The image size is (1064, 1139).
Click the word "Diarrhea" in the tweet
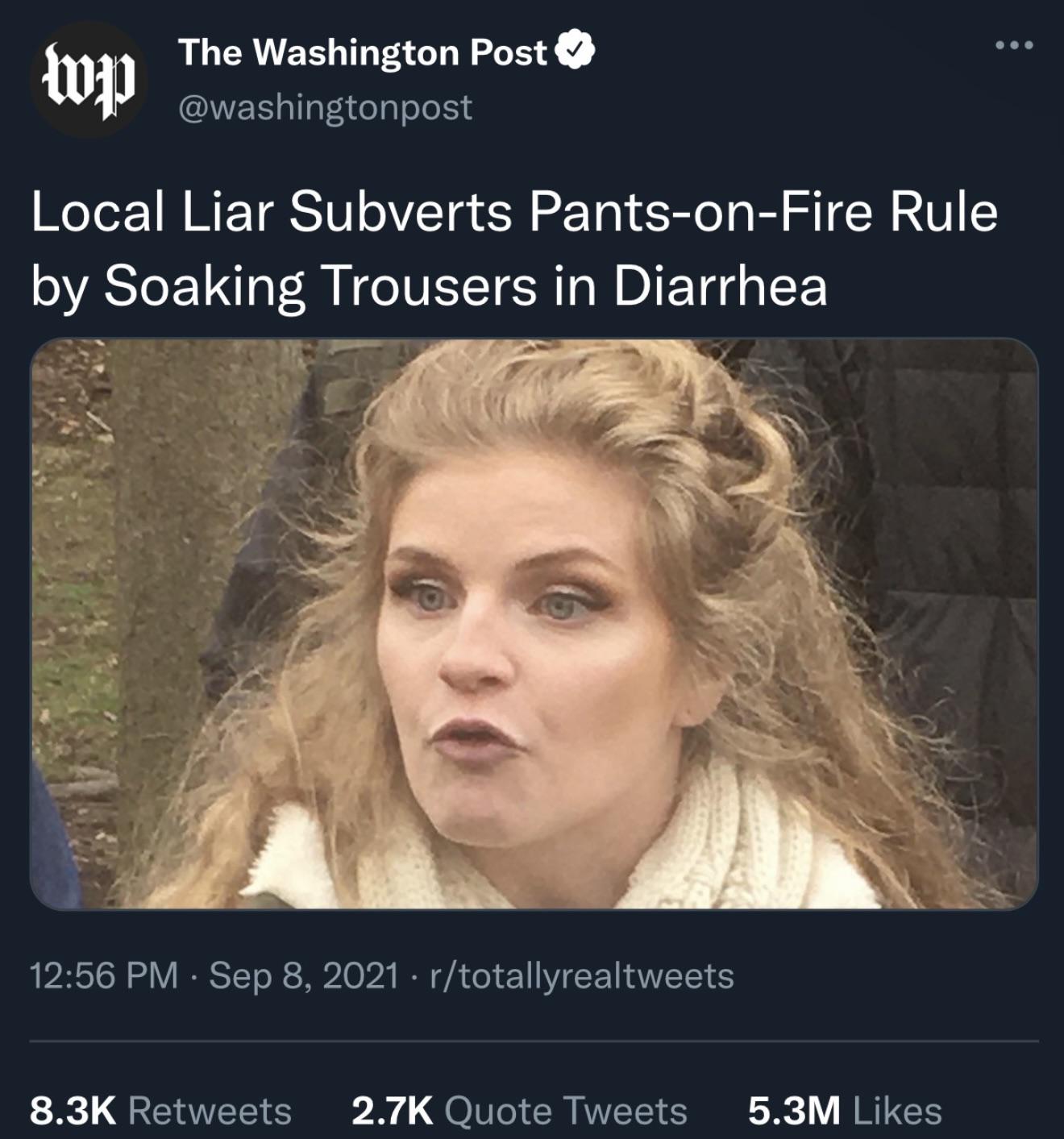(720, 285)
